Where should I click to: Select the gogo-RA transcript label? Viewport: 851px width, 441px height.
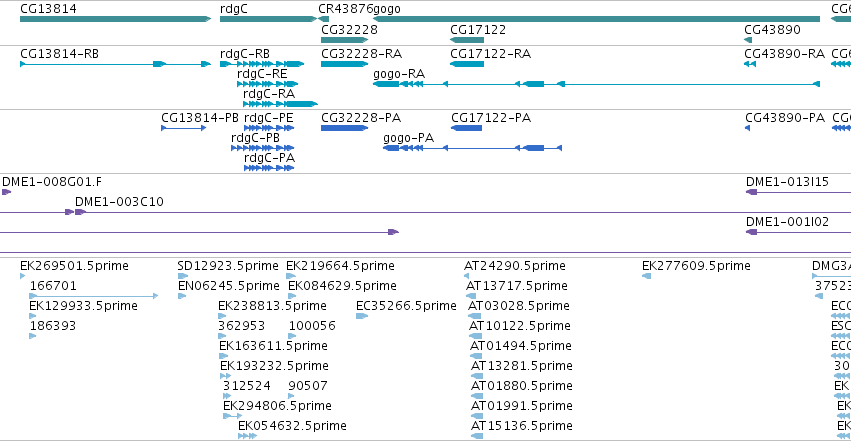point(399,74)
